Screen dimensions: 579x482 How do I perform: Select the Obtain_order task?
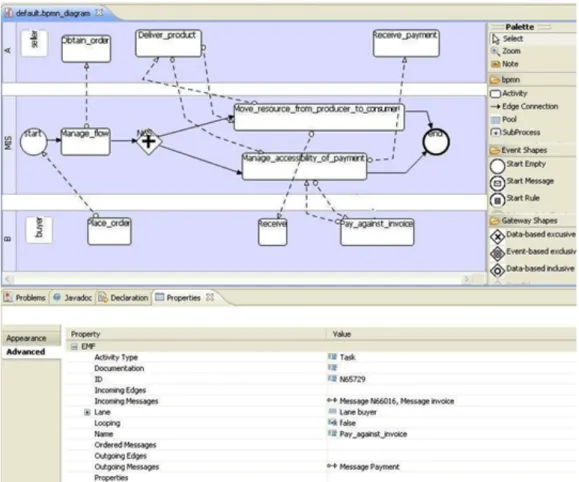pos(86,49)
